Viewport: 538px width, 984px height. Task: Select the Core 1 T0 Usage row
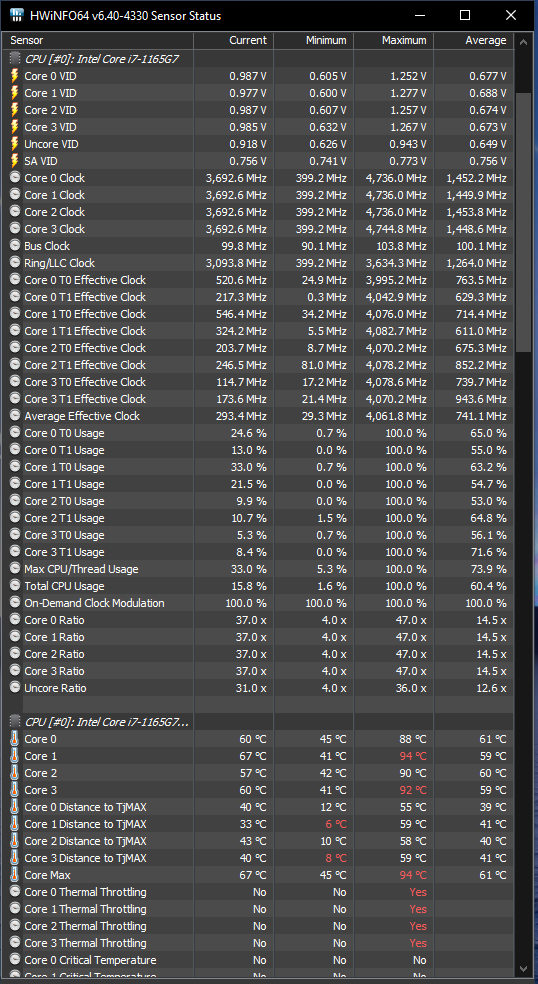click(x=259, y=467)
